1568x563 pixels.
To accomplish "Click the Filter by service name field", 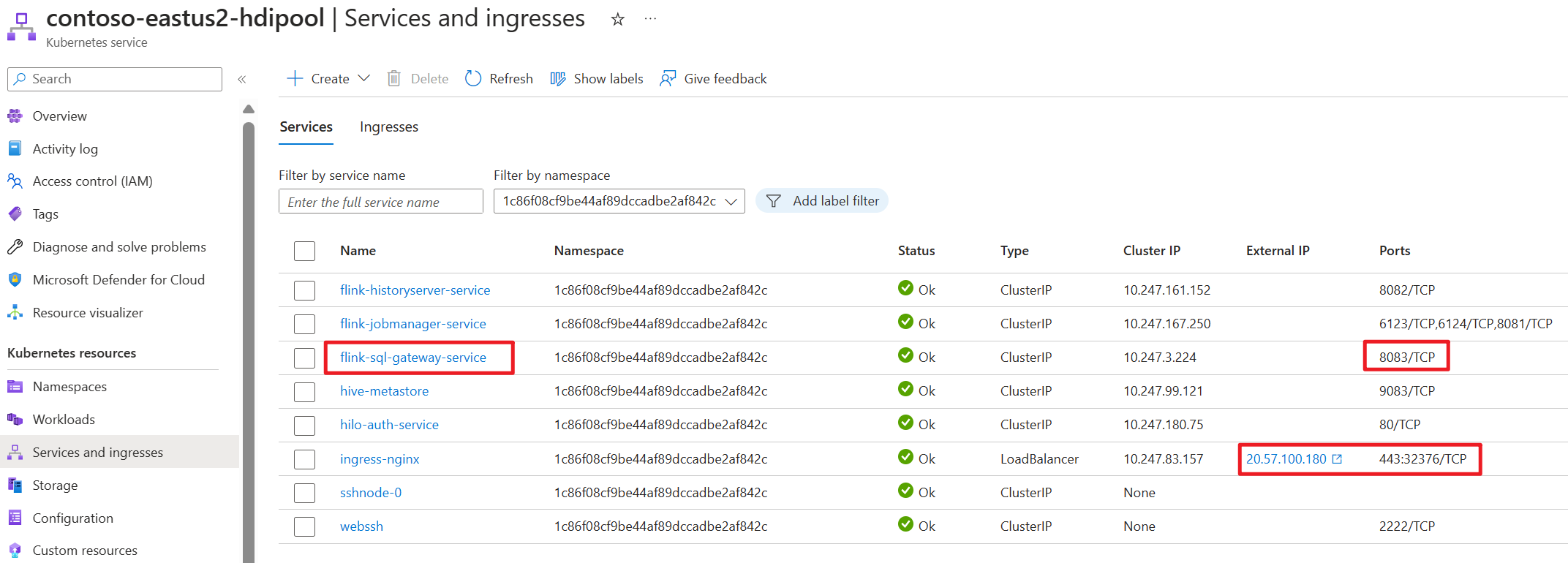I will 381,201.
